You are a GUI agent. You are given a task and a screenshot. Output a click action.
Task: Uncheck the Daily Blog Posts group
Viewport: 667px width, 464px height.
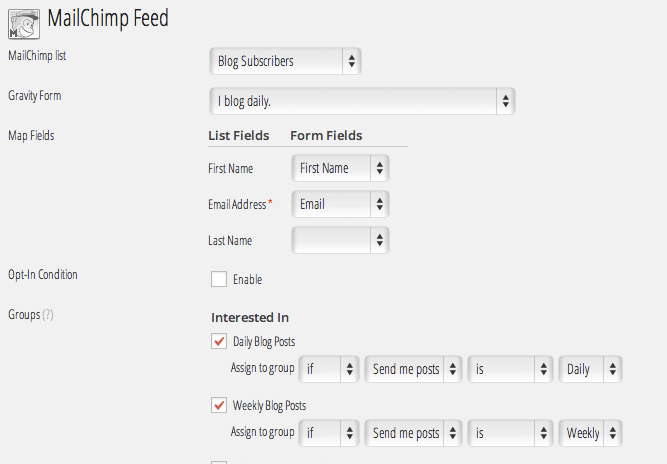click(219, 342)
